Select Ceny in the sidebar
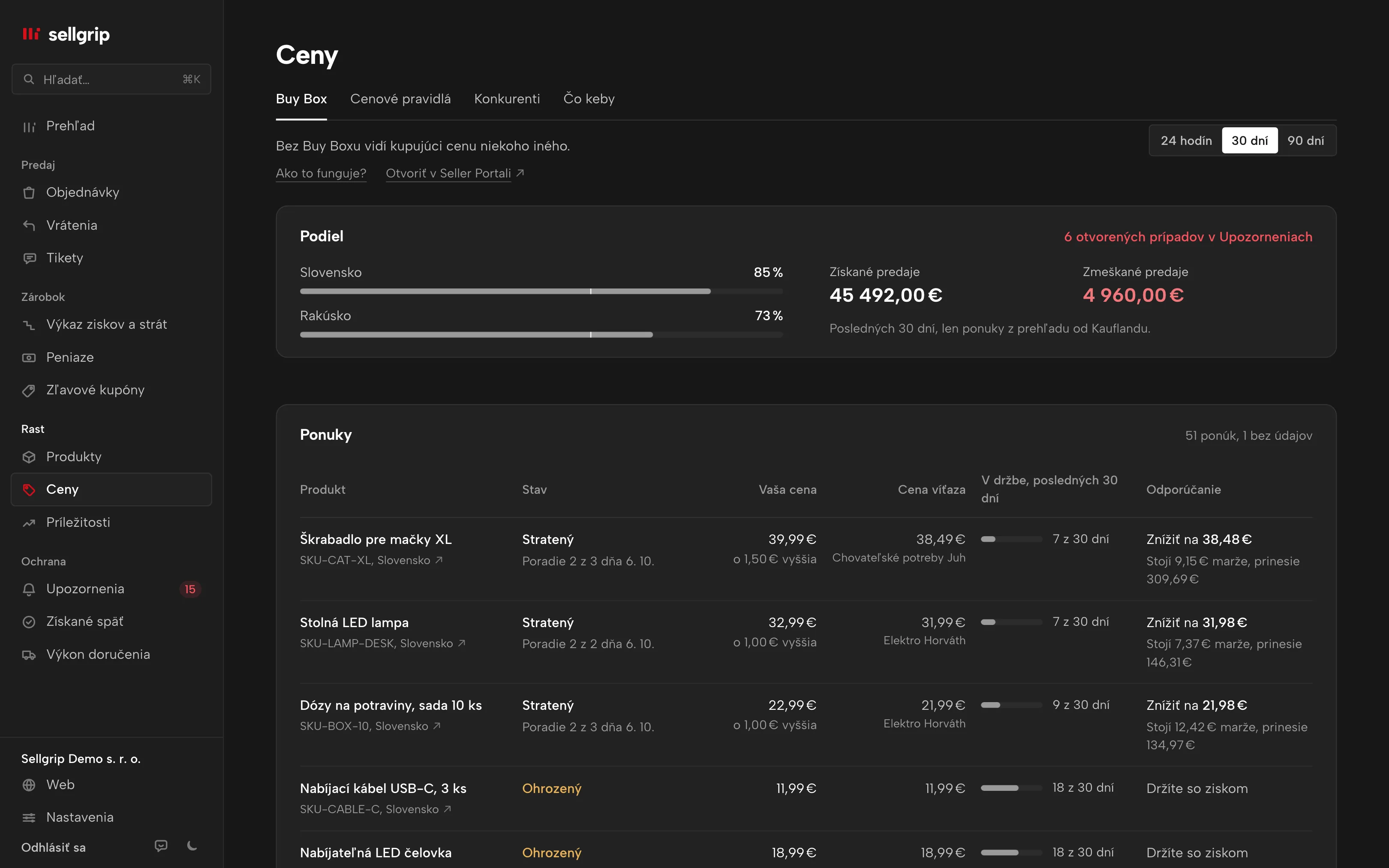 tap(111, 490)
